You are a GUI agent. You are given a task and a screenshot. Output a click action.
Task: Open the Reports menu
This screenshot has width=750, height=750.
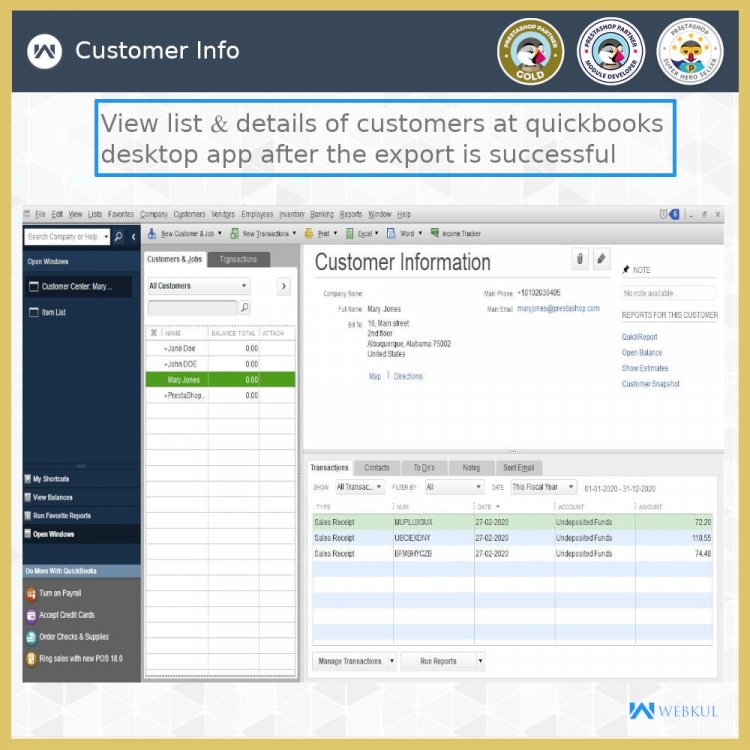tap(351, 214)
